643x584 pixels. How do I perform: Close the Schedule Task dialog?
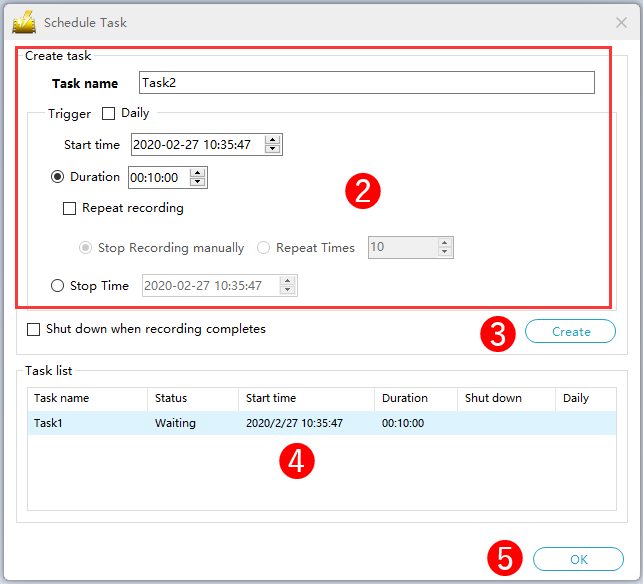point(621,23)
